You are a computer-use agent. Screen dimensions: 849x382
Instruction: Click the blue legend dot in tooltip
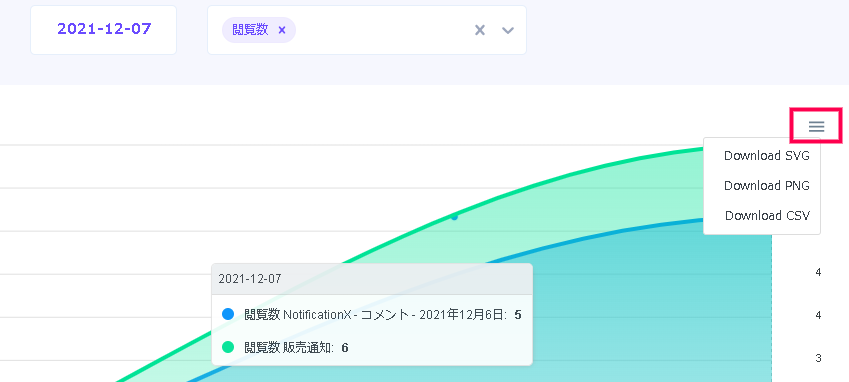228,314
